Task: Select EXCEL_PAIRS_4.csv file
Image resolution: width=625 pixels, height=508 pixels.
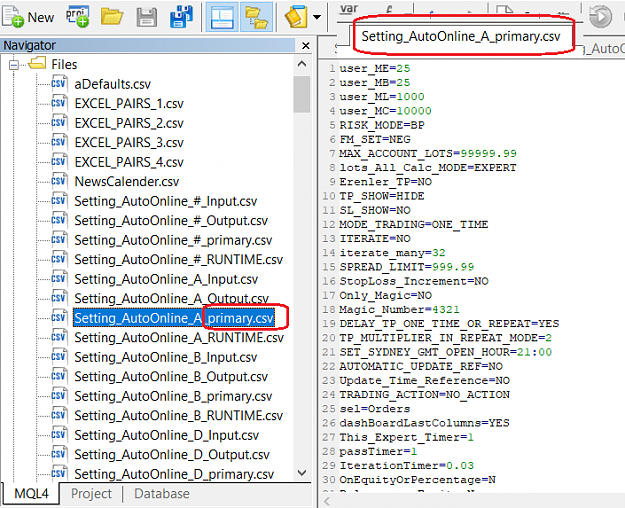Action: [129, 162]
